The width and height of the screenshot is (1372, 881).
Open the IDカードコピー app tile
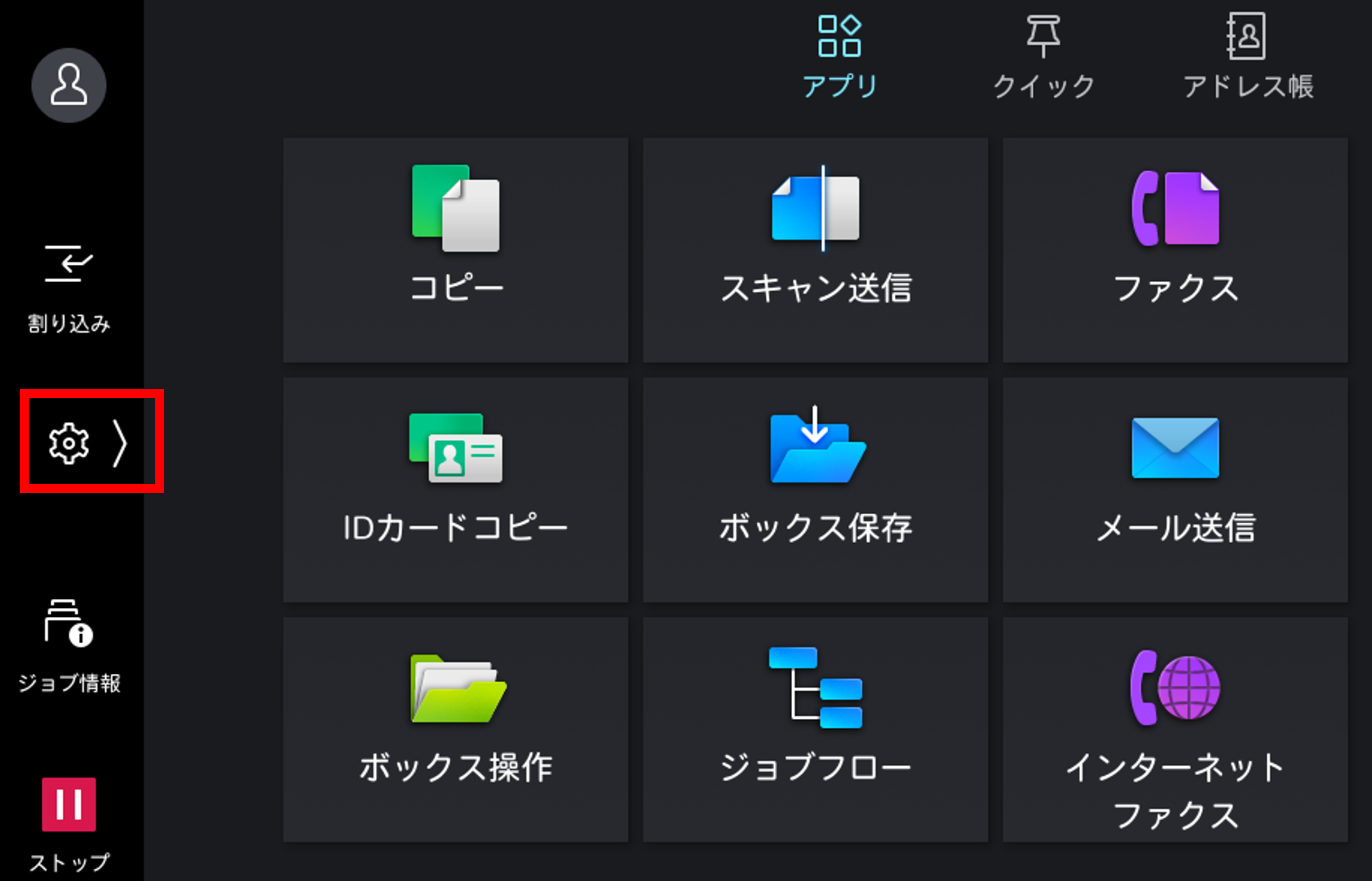(455, 490)
